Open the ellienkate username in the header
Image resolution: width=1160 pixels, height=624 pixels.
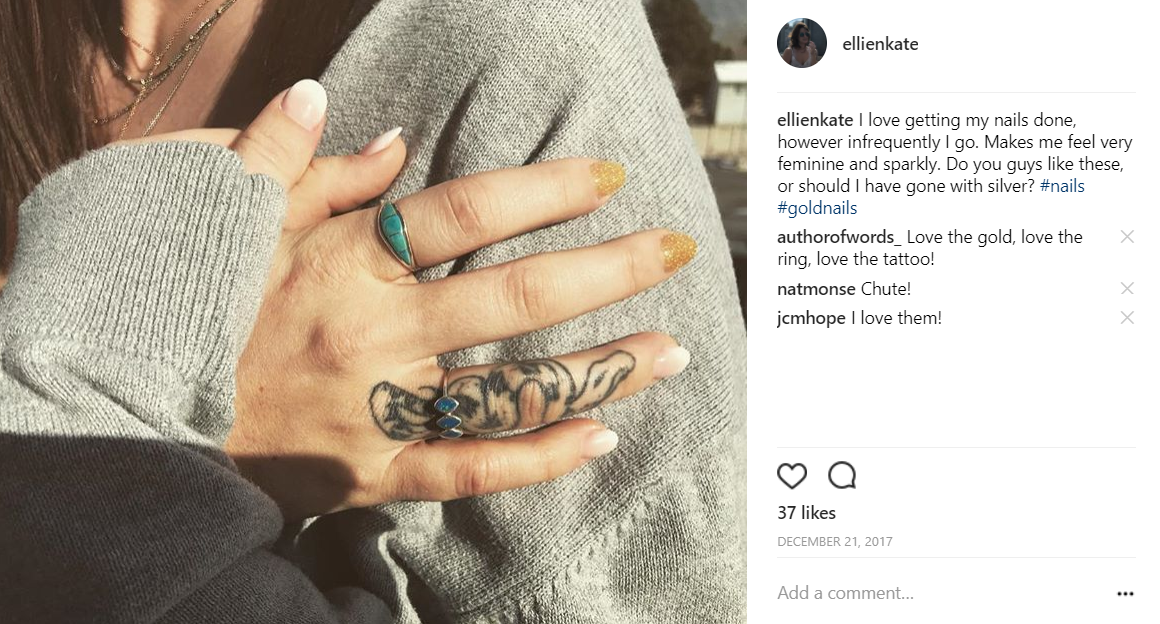tap(880, 44)
